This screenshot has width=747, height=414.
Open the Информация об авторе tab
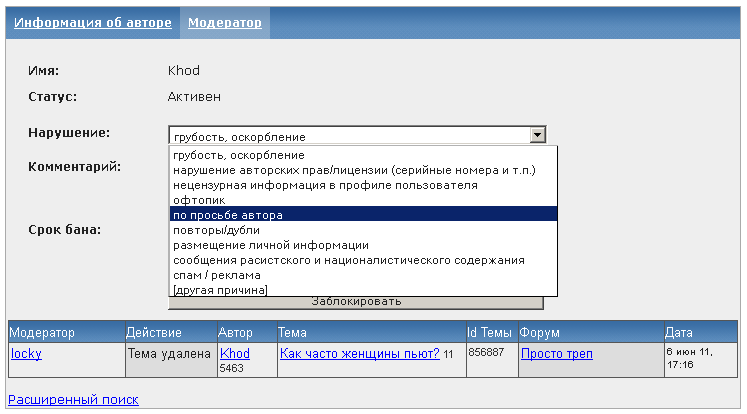click(x=93, y=22)
